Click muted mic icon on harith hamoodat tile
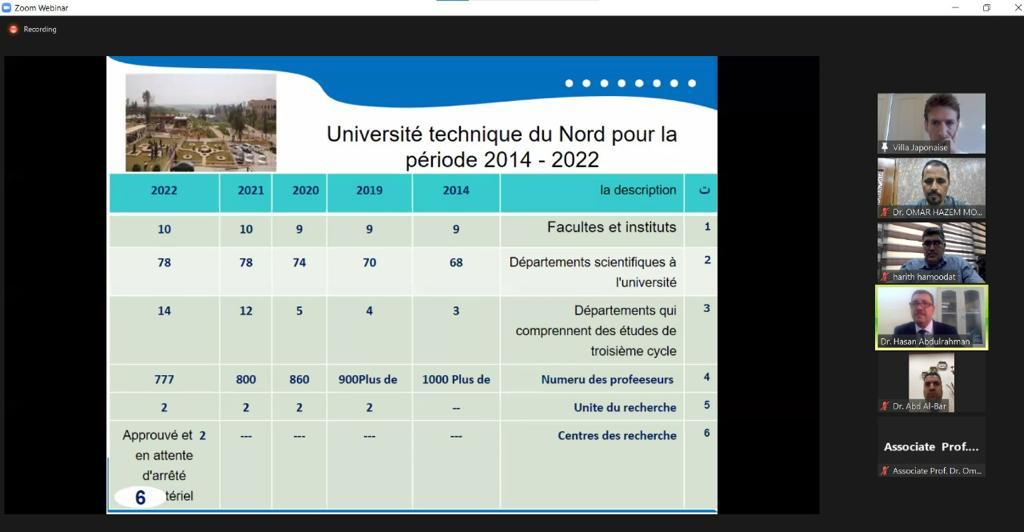Viewport: 1024px width, 532px height. [885, 277]
